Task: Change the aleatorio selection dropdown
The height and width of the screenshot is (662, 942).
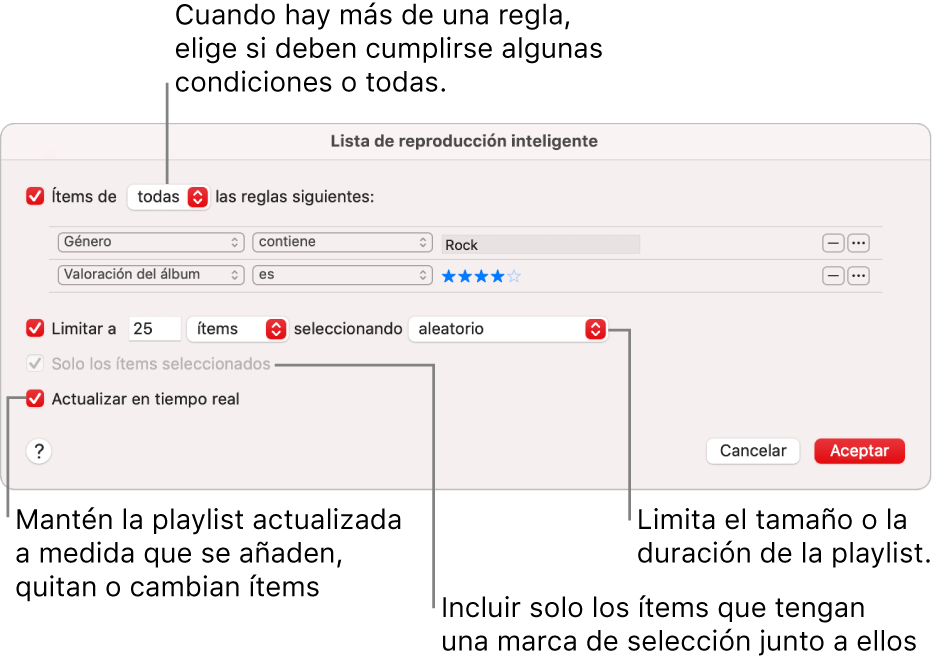Action: 507,328
